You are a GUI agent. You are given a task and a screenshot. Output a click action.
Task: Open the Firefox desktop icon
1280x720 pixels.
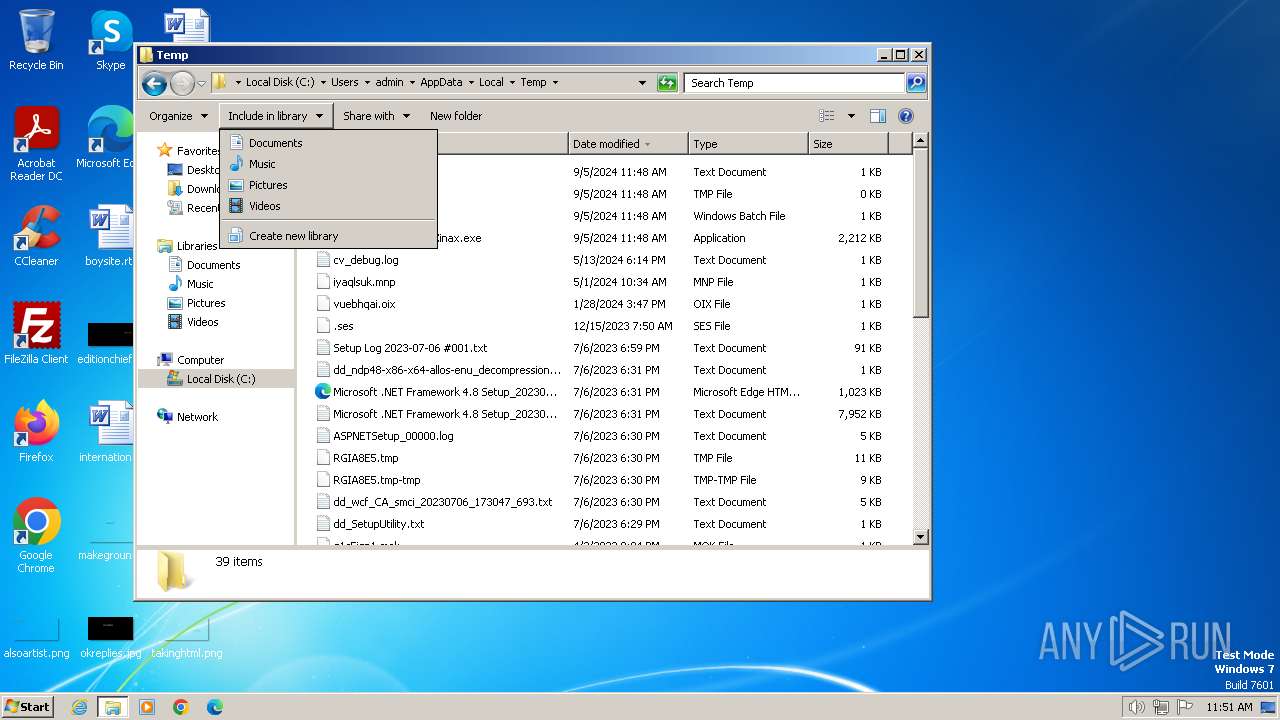pos(36,432)
